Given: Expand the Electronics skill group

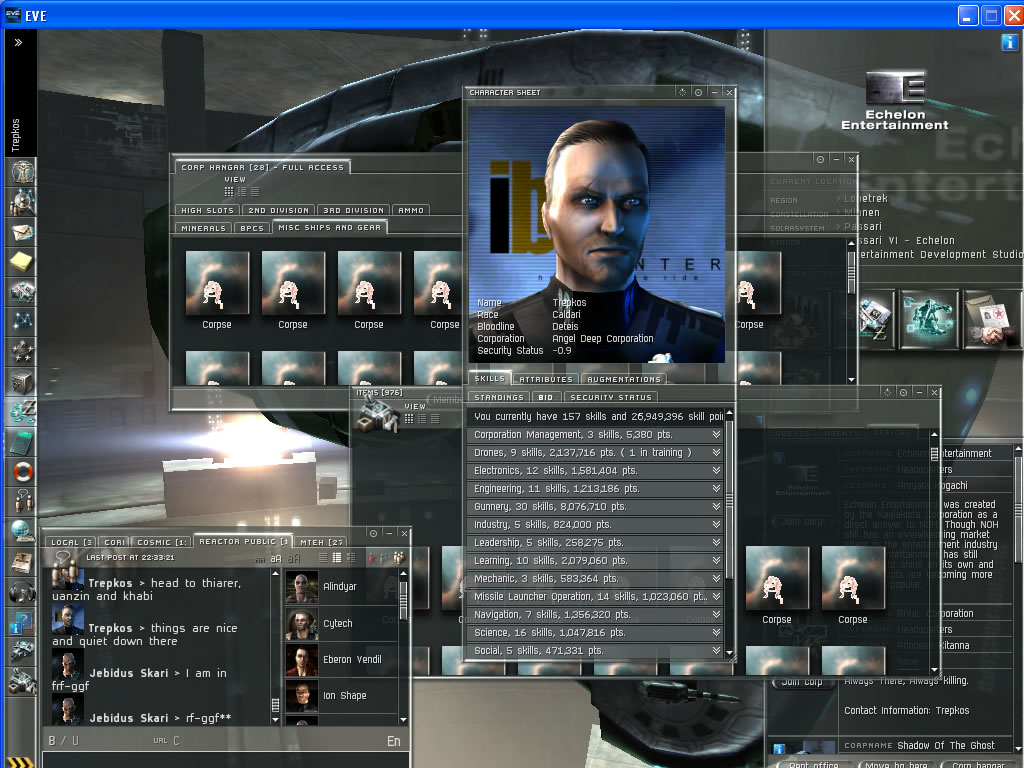Looking at the screenshot, I should point(716,470).
